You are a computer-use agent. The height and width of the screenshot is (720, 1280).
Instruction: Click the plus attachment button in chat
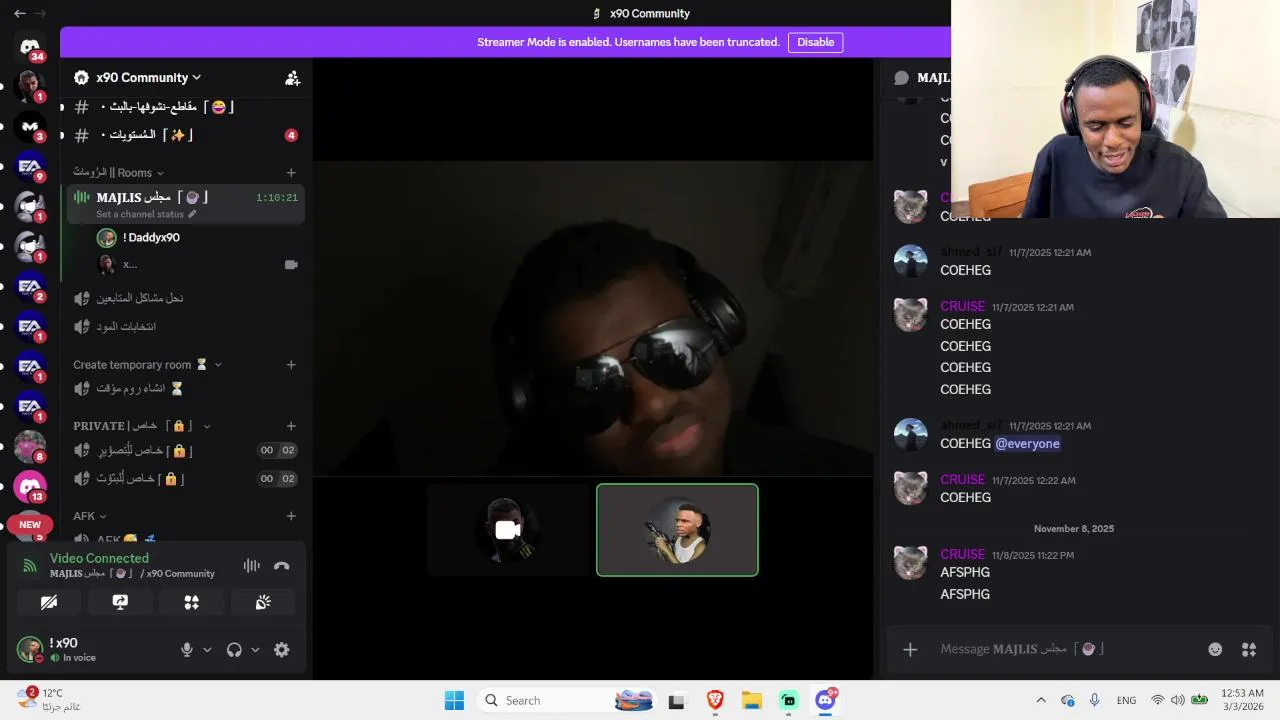[910, 649]
